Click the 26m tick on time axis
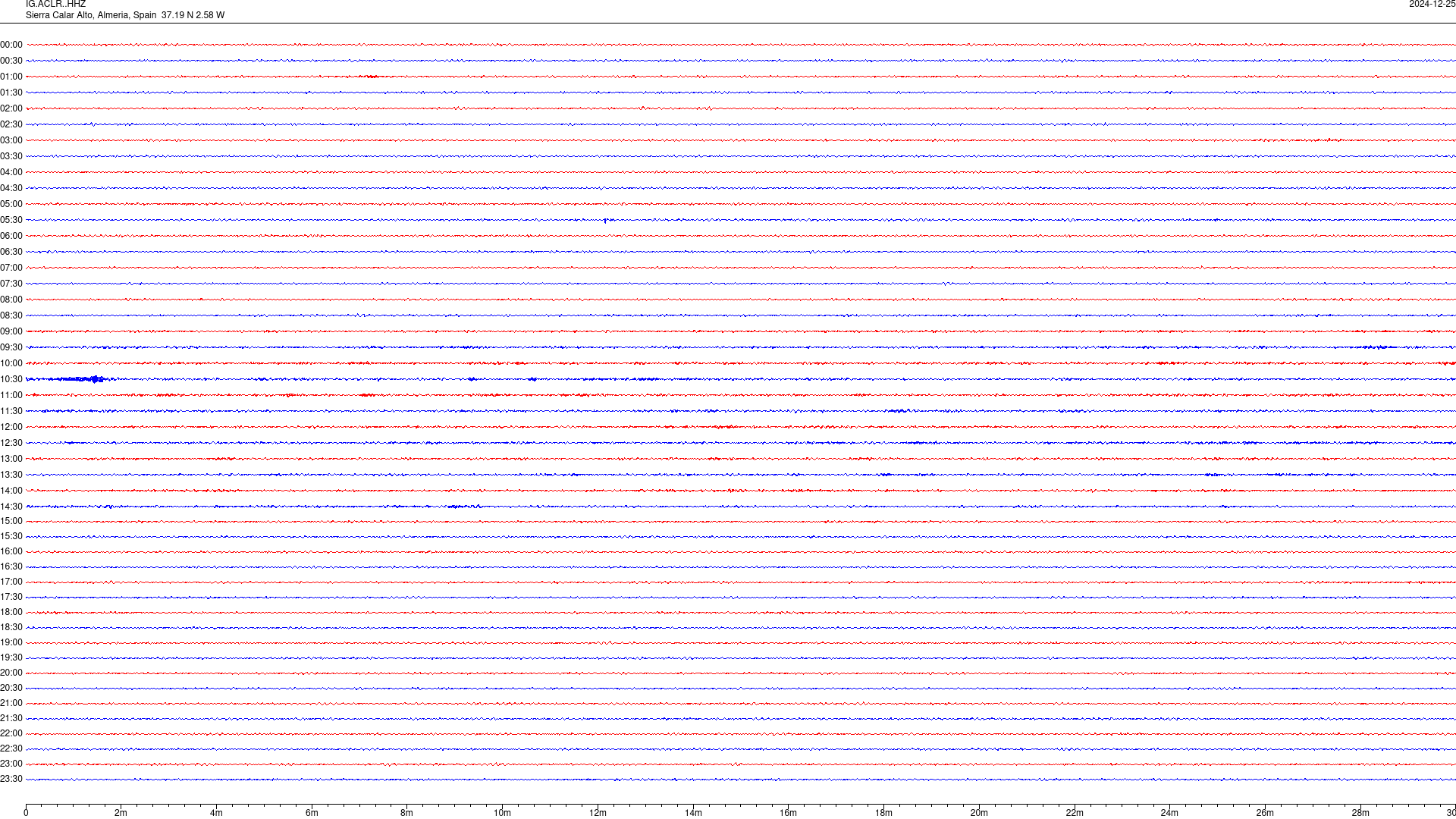 tap(1265, 813)
